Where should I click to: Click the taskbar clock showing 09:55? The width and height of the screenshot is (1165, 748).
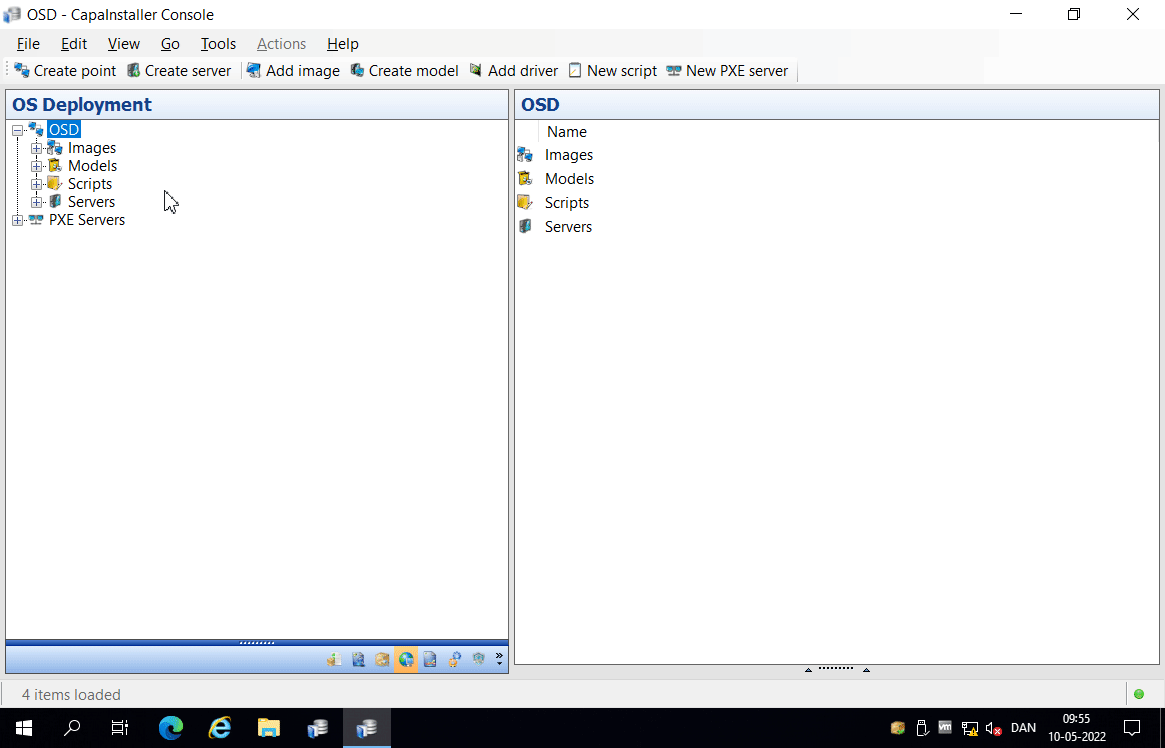pyautogui.click(x=1077, y=728)
